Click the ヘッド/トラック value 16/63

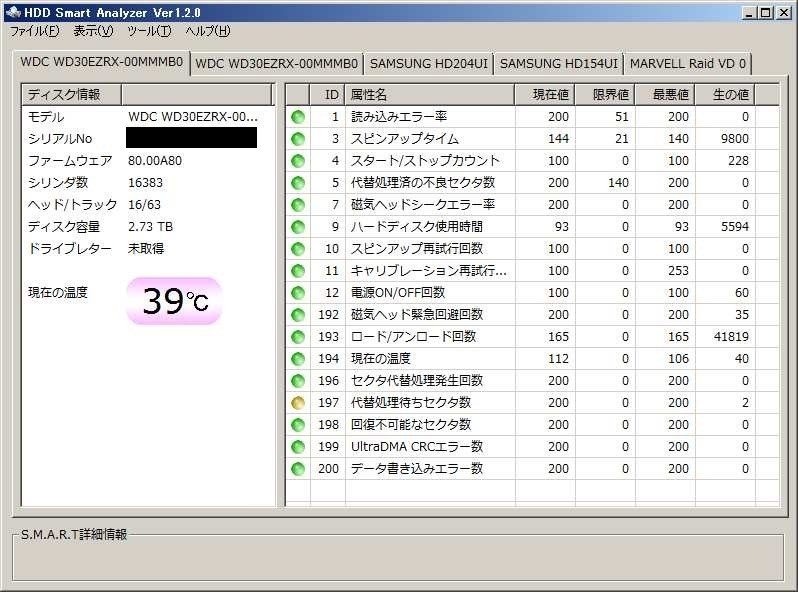coord(144,205)
